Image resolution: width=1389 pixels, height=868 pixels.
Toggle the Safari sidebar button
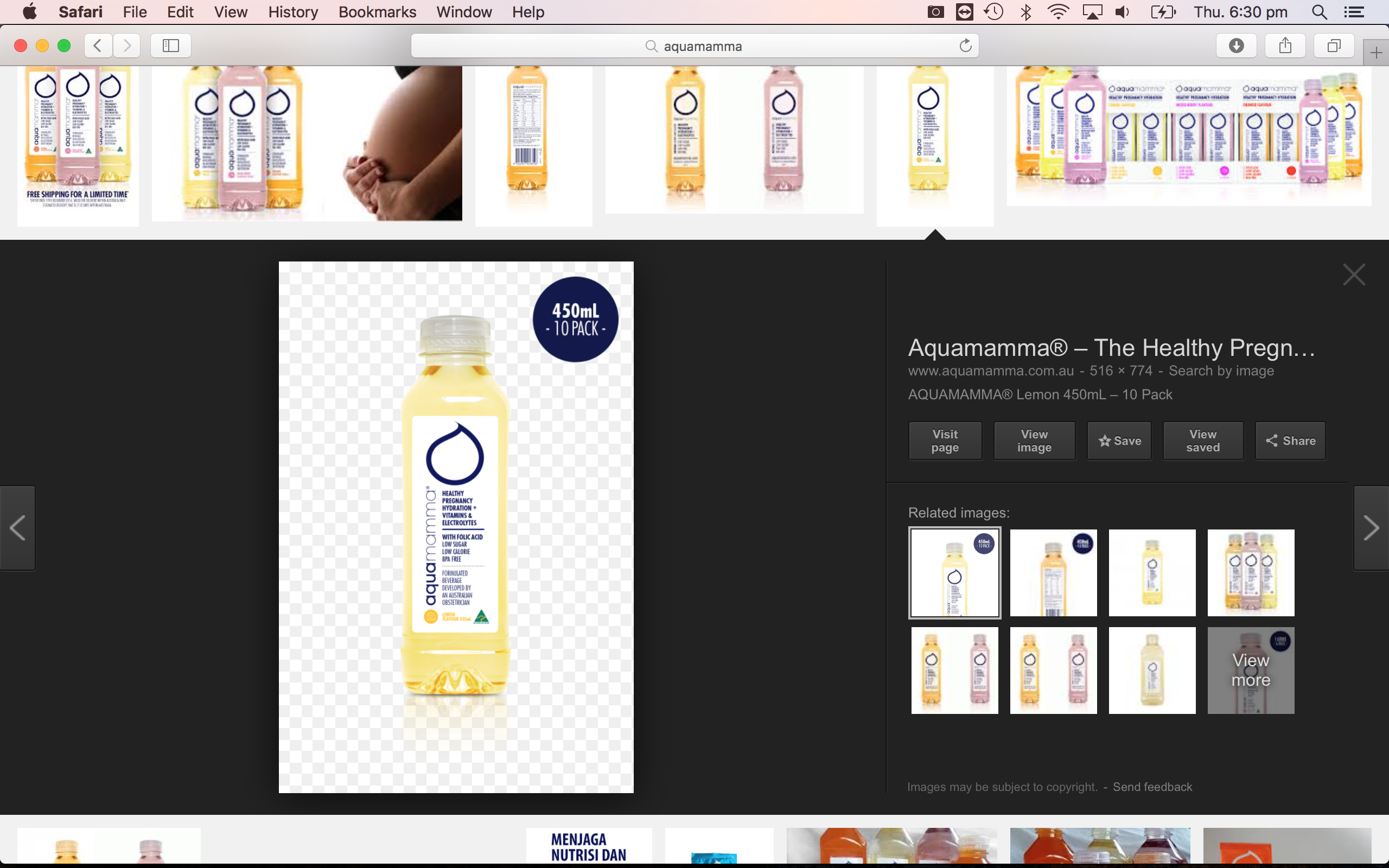pos(170,46)
